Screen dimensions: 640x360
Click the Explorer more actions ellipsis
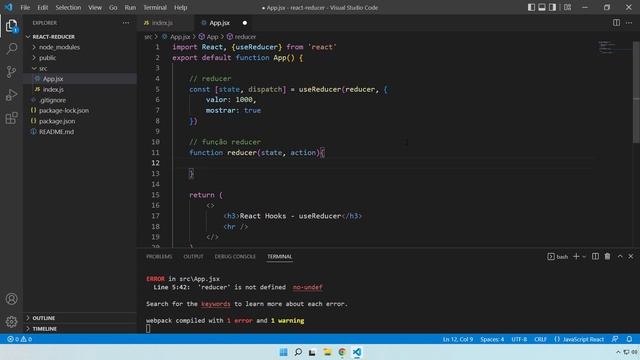pyautogui.click(x=126, y=23)
